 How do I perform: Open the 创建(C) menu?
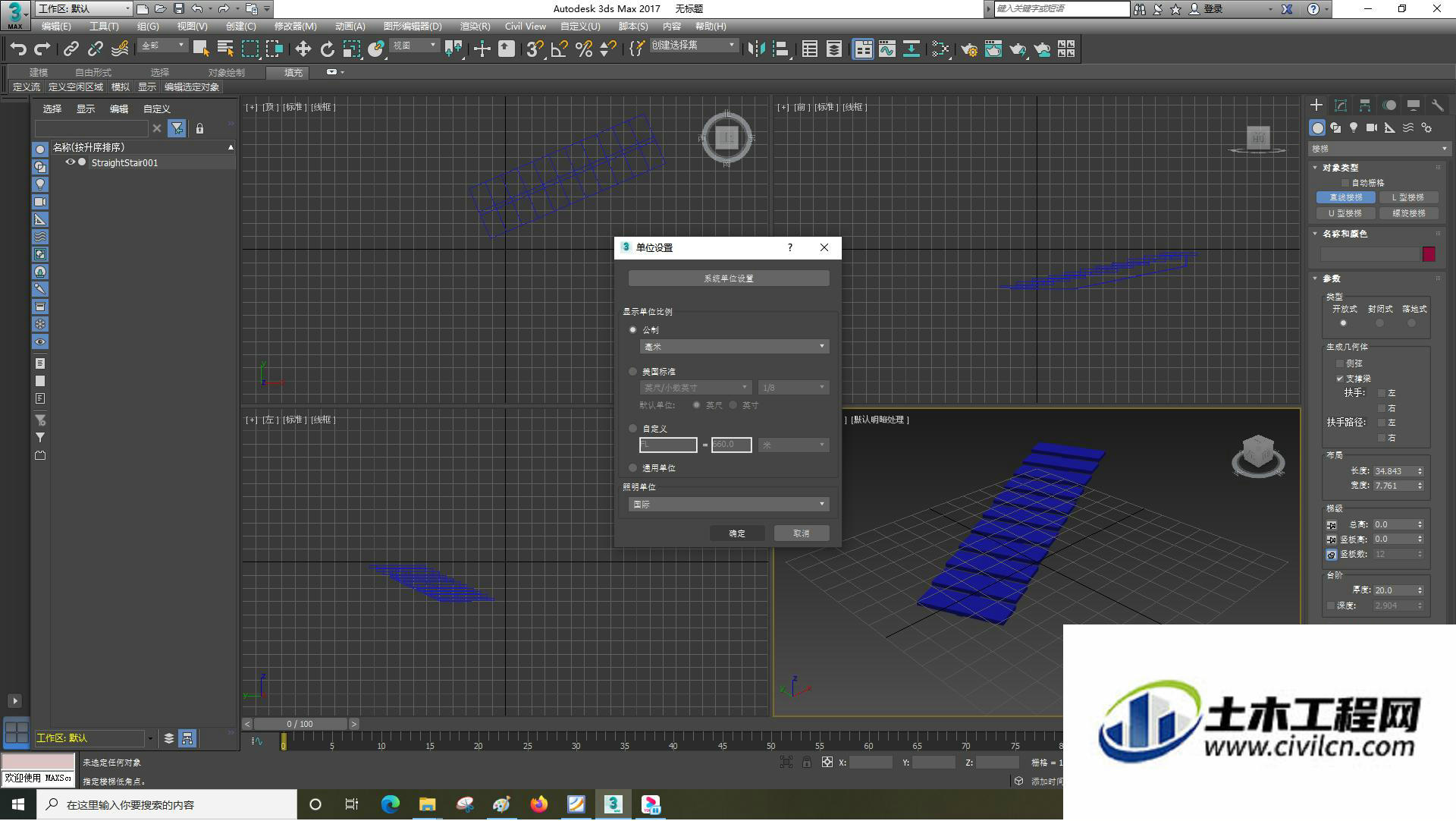pos(240,27)
